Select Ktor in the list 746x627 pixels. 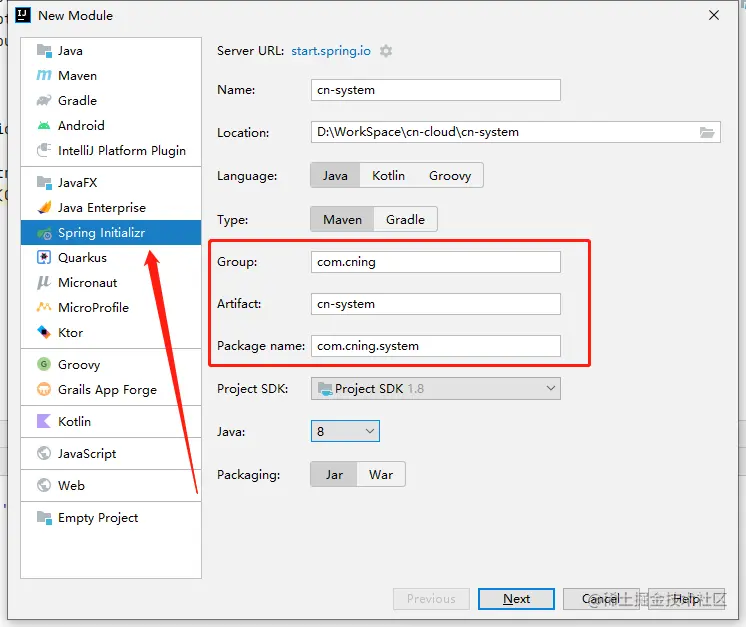[111, 332]
